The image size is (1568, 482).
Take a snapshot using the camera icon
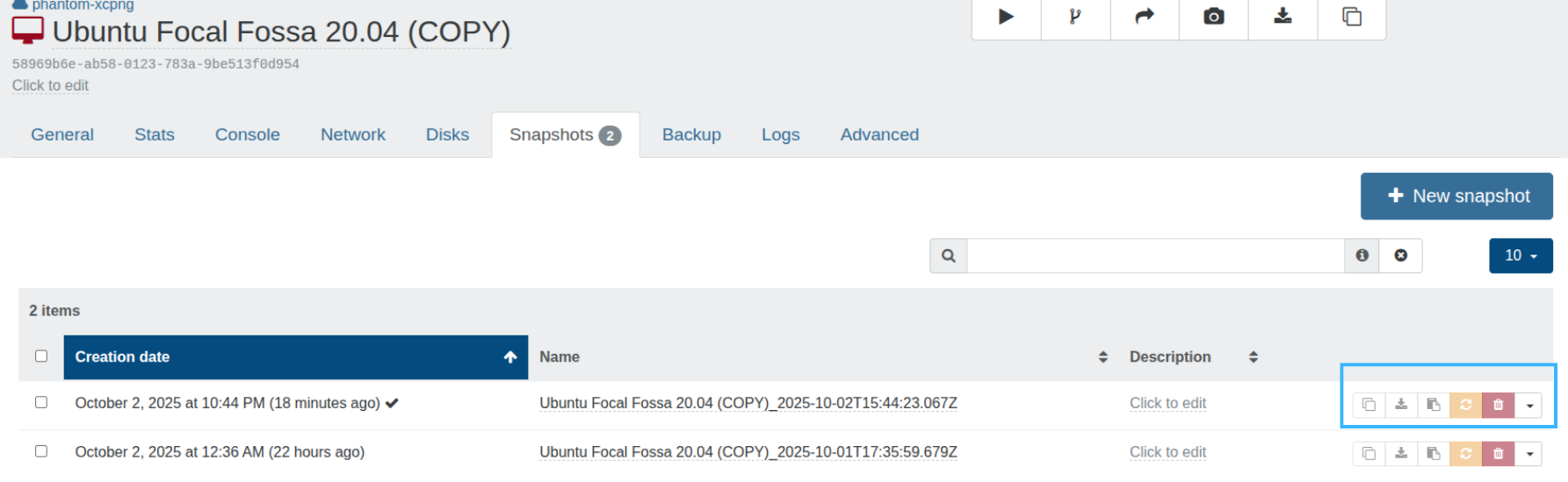(x=1213, y=17)
